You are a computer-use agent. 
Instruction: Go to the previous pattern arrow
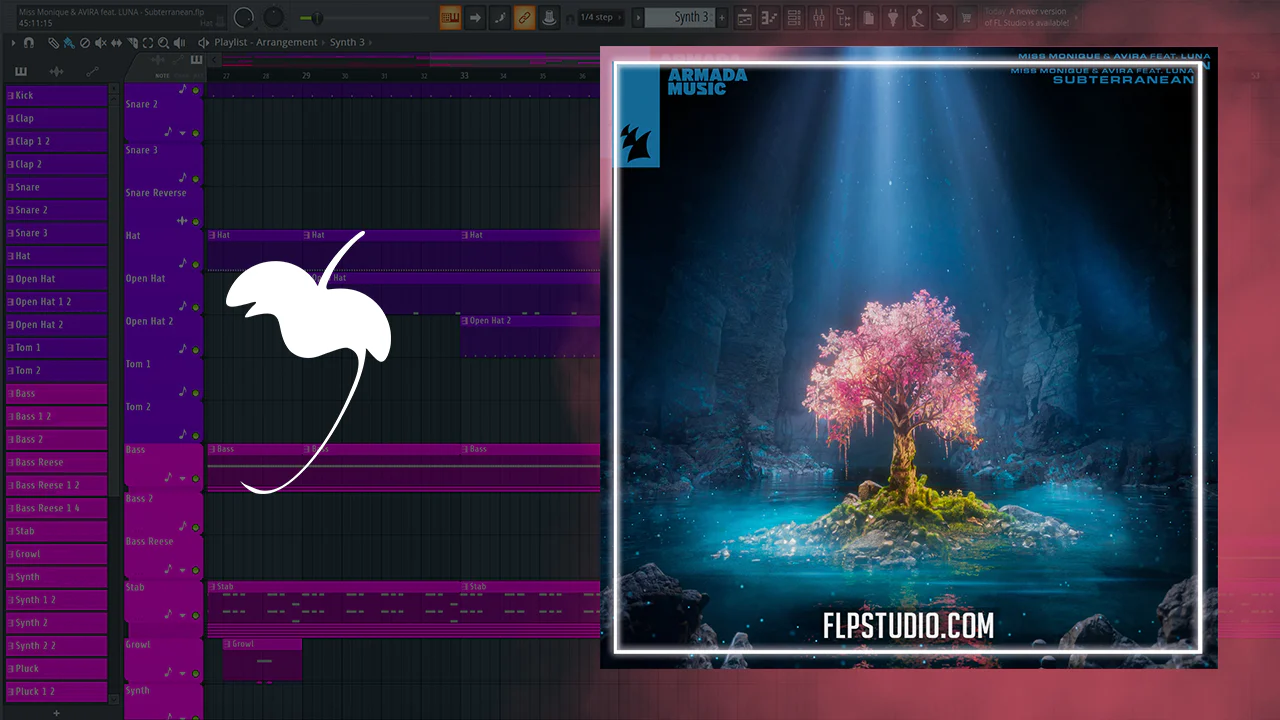point(637,17)
